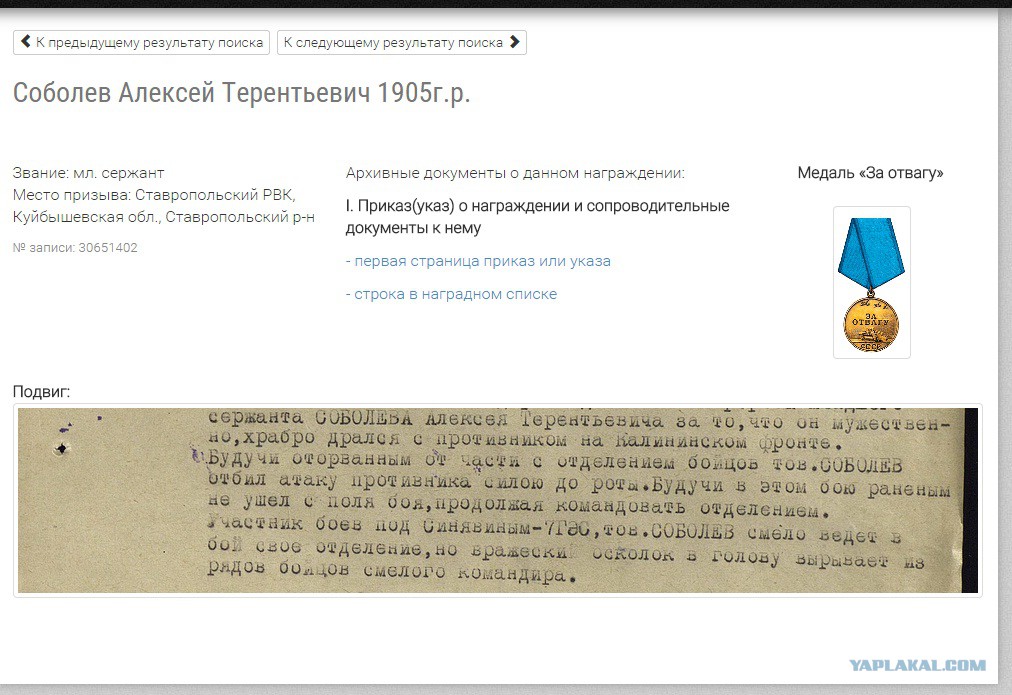Select heading 'Соболев Алексей Терентьевич 1905г.р.'
The image size is (1012, 695).
[x=241, y=93]
